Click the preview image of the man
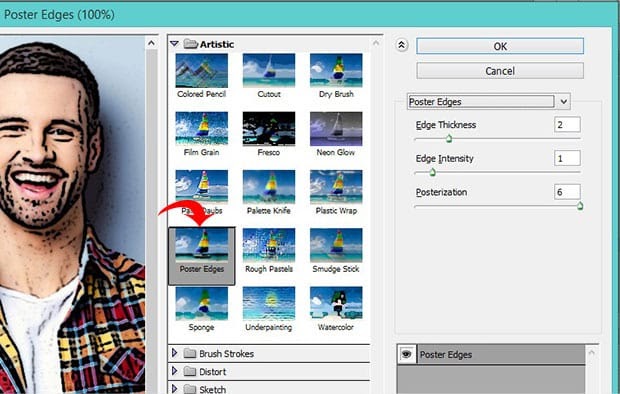The image size is (620, 394). [x=72, y=214]
